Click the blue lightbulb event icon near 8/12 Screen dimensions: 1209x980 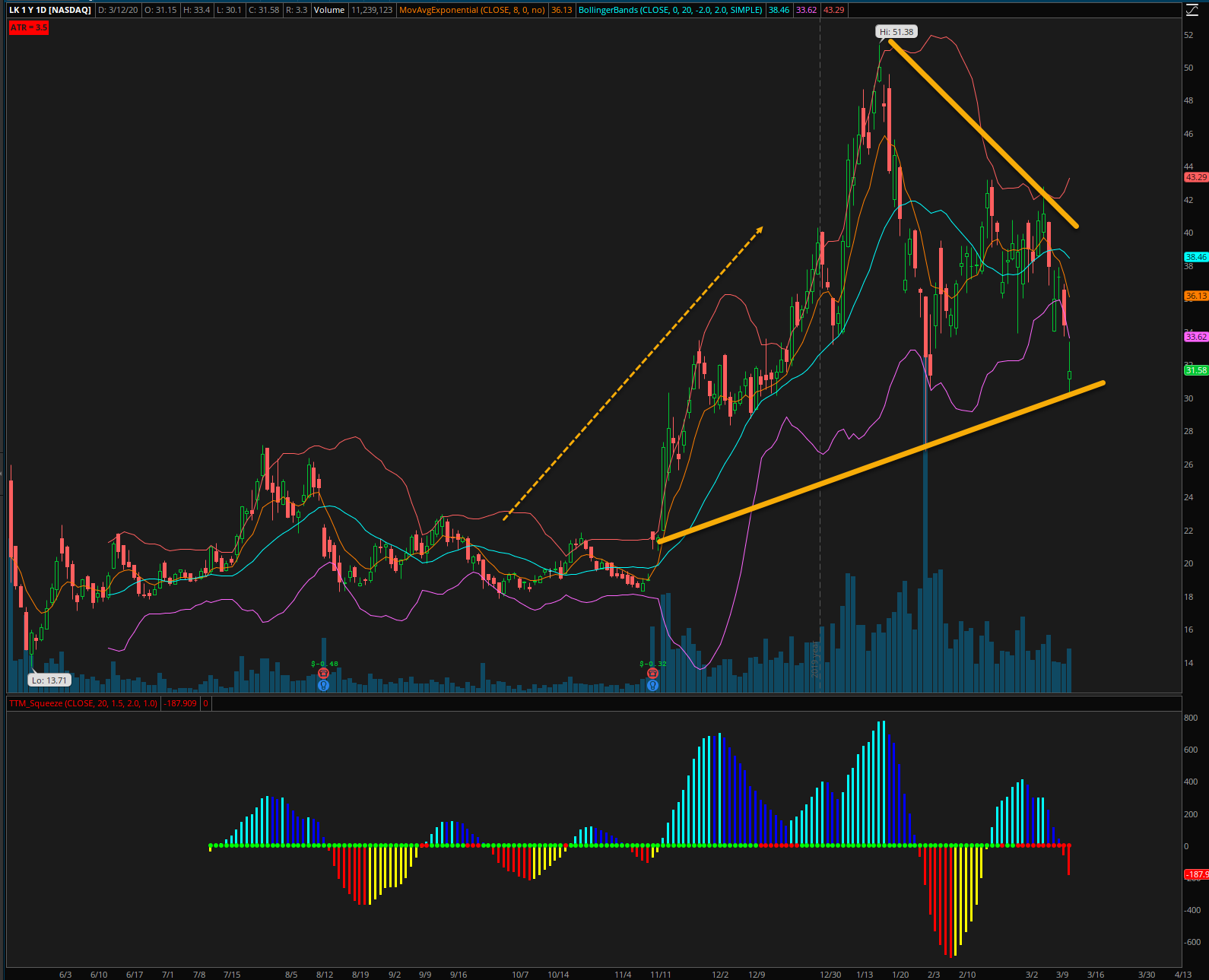pos(323,685)
